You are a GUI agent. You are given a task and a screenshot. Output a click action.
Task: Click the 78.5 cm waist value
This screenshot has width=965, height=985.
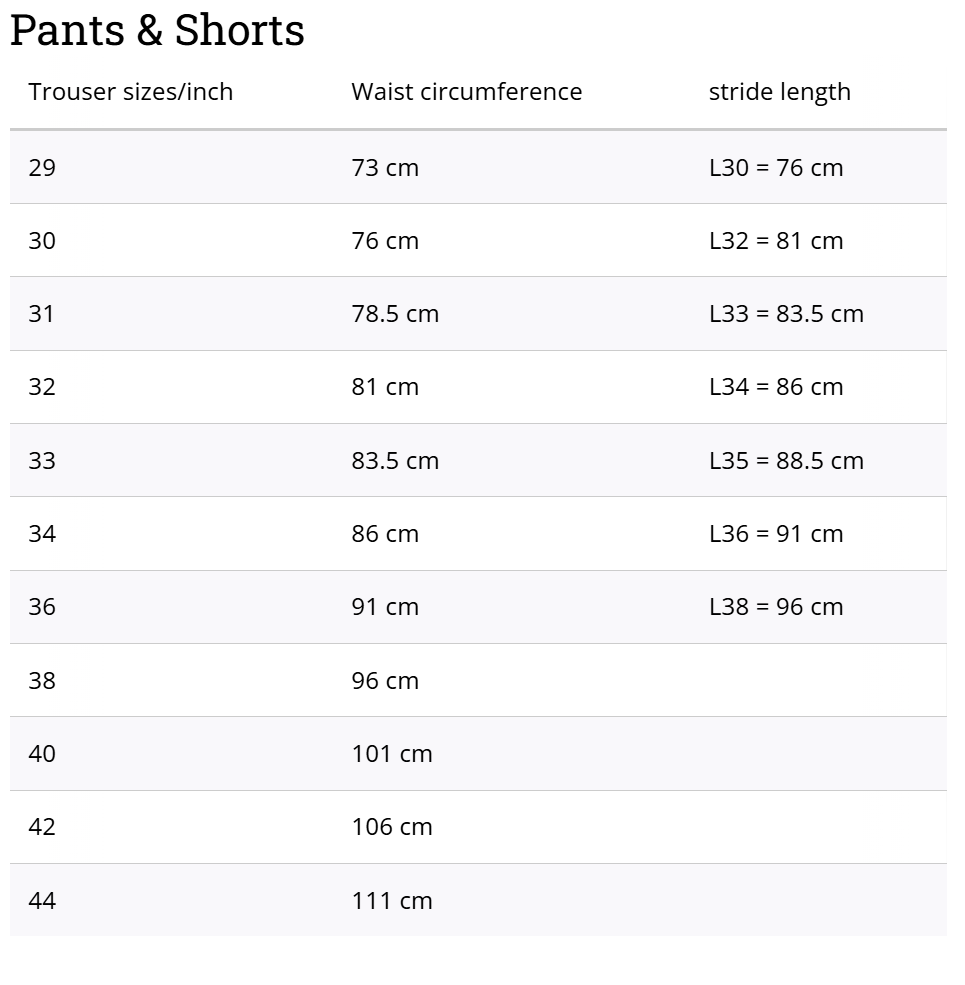click(395, 314)
